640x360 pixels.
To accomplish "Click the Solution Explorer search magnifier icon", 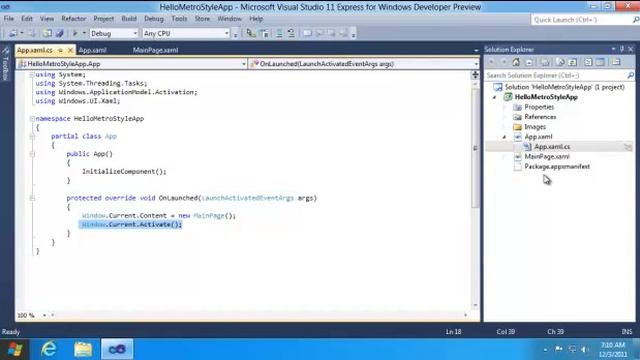I will [x=631, y=76].
